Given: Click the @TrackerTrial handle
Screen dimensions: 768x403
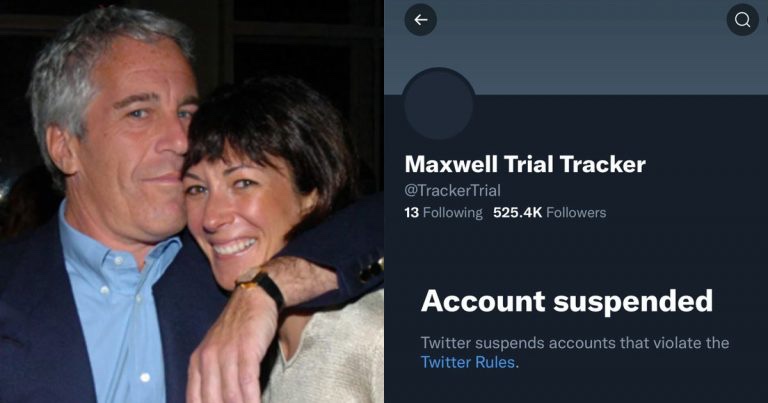Looking at the screenshot, I should pos(450,190).
